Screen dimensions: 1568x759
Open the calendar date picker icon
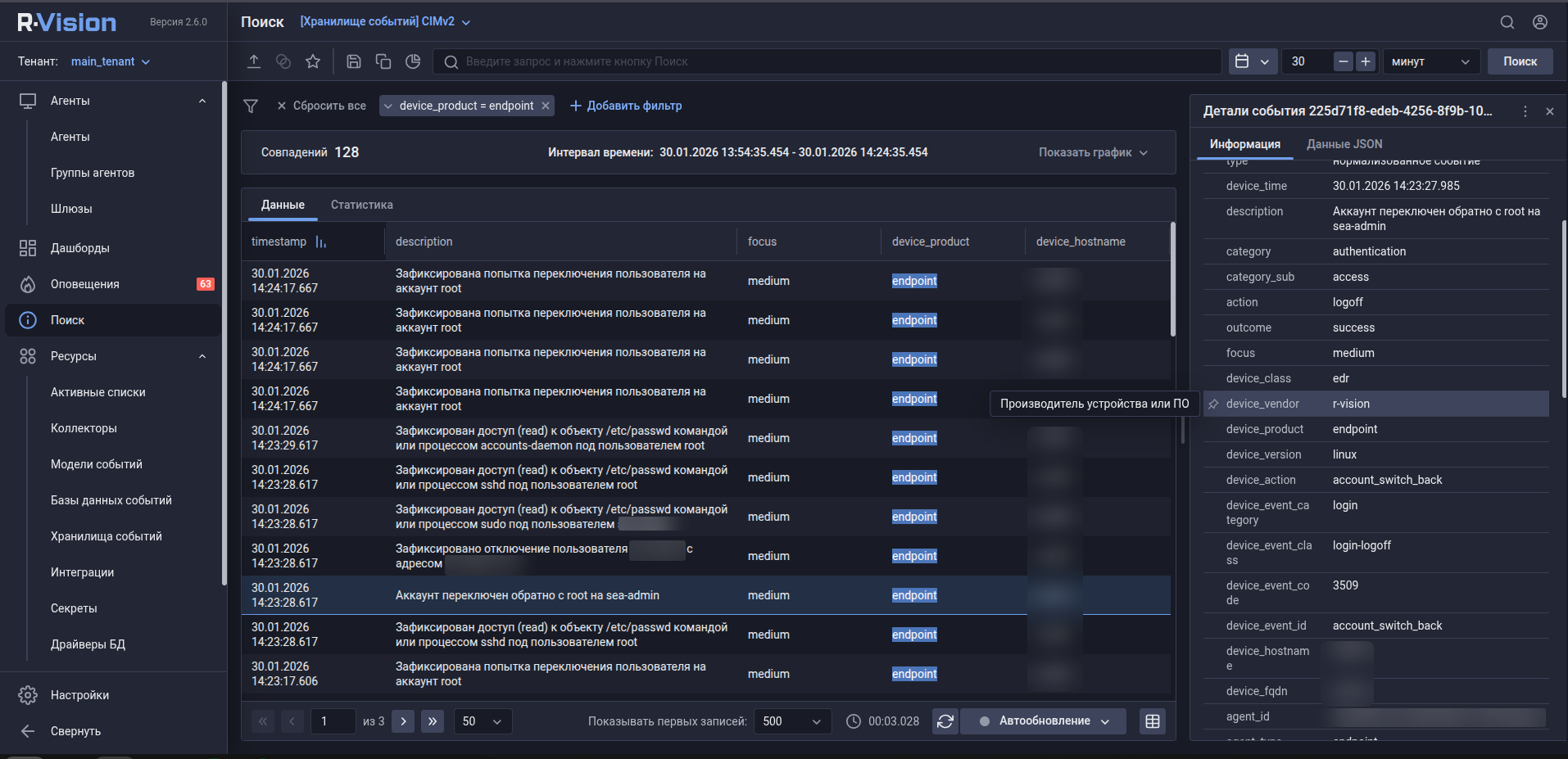pos(1243,61)
